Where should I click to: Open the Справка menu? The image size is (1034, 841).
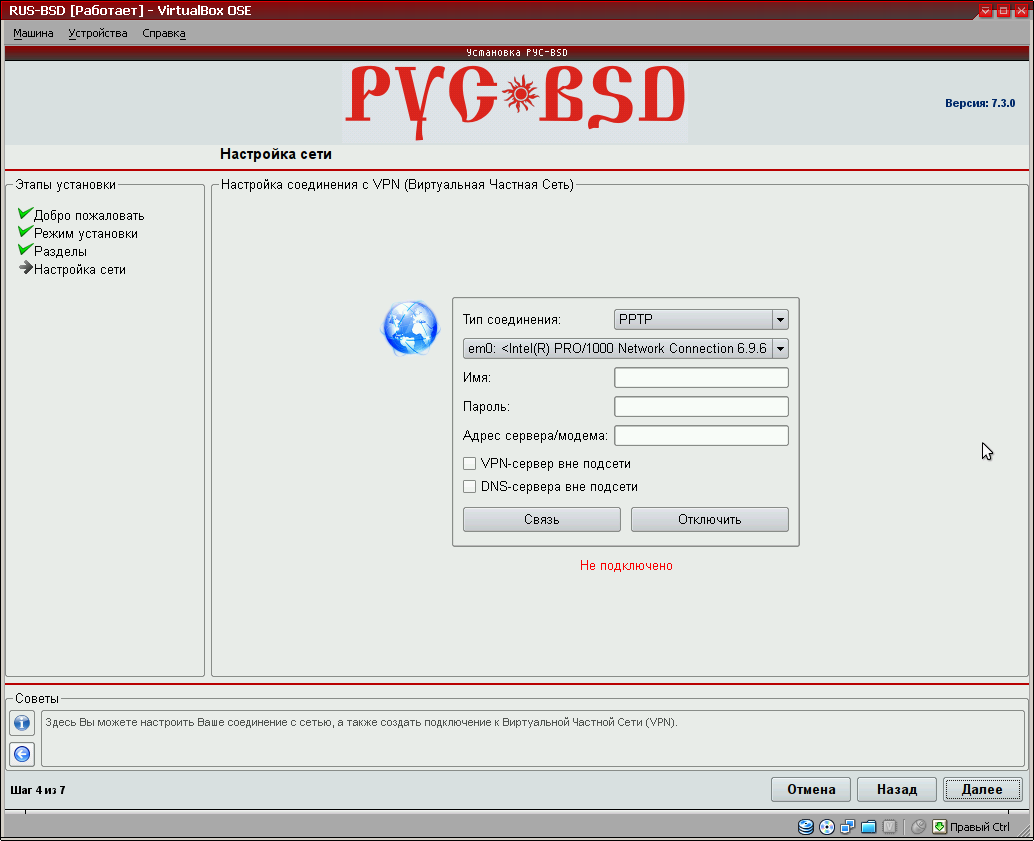click(x=164, y=33)
